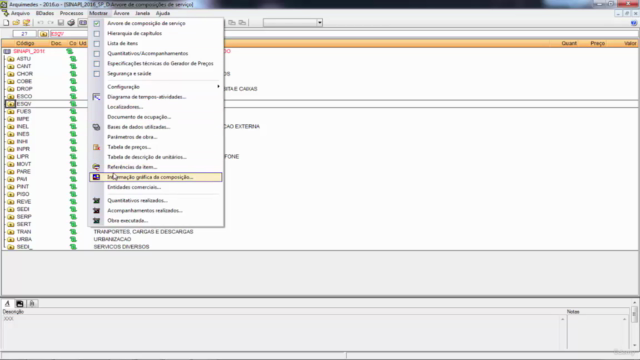This screenshot has height=360, width=640.
Task: Select the text description tab icon
Action: 7,304
